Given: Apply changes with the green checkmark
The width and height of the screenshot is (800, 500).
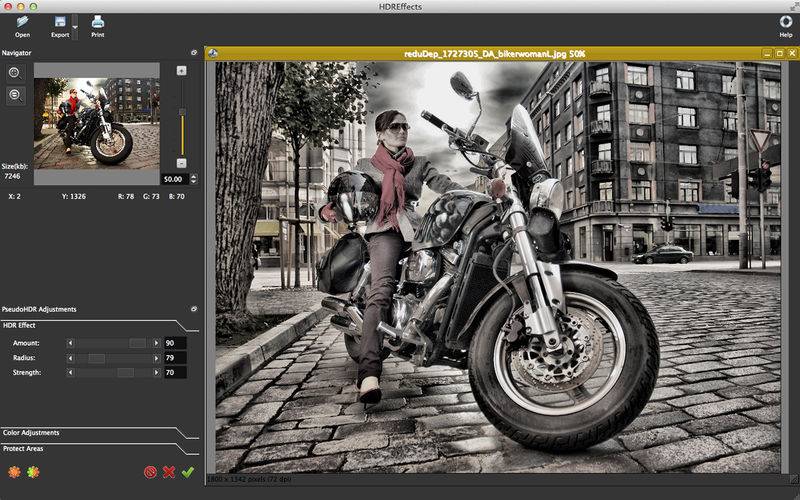Looking at the screenshot, I should point(187,472).
